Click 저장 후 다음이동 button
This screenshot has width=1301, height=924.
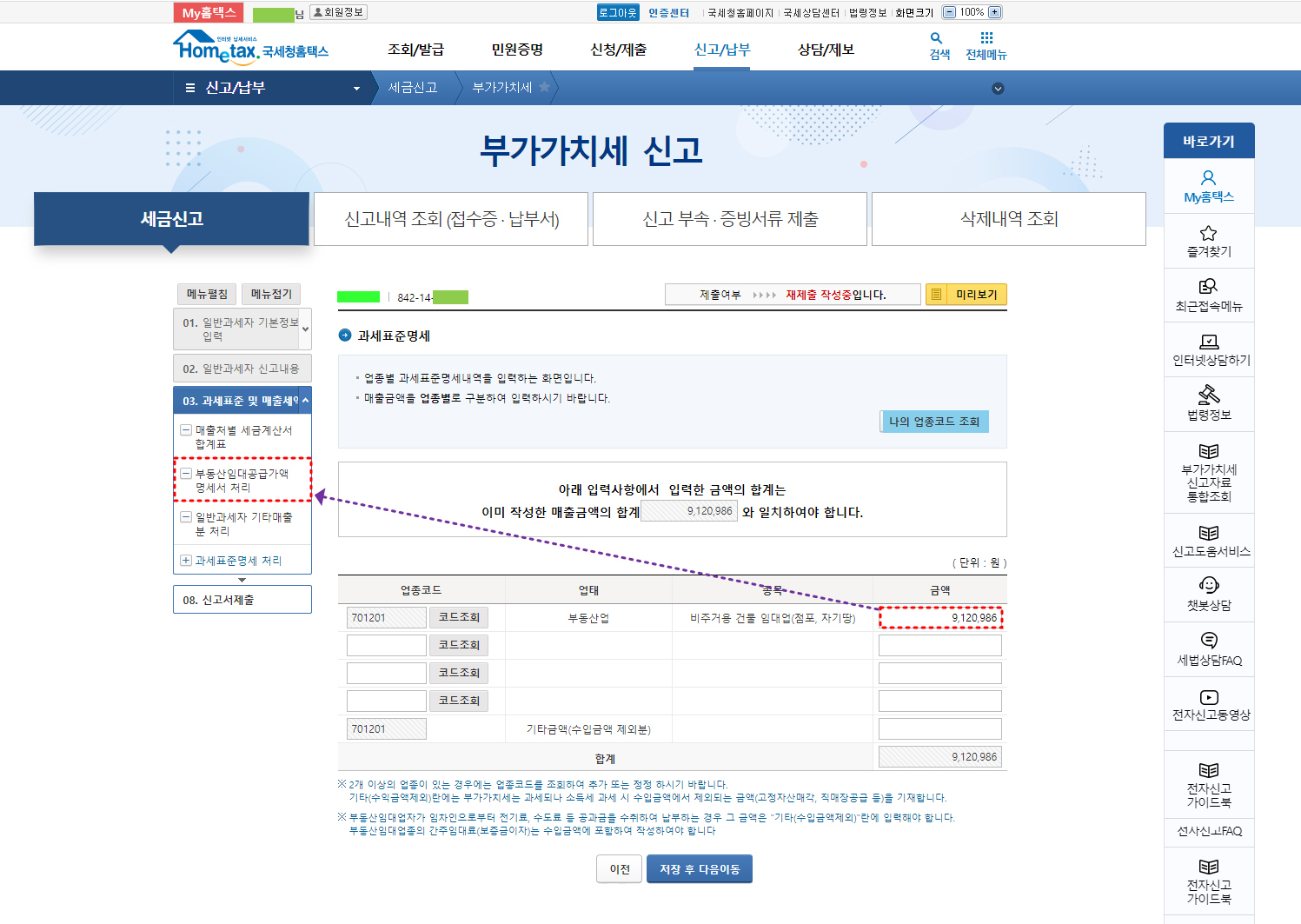pyautogui.click(x=699, y=869)
